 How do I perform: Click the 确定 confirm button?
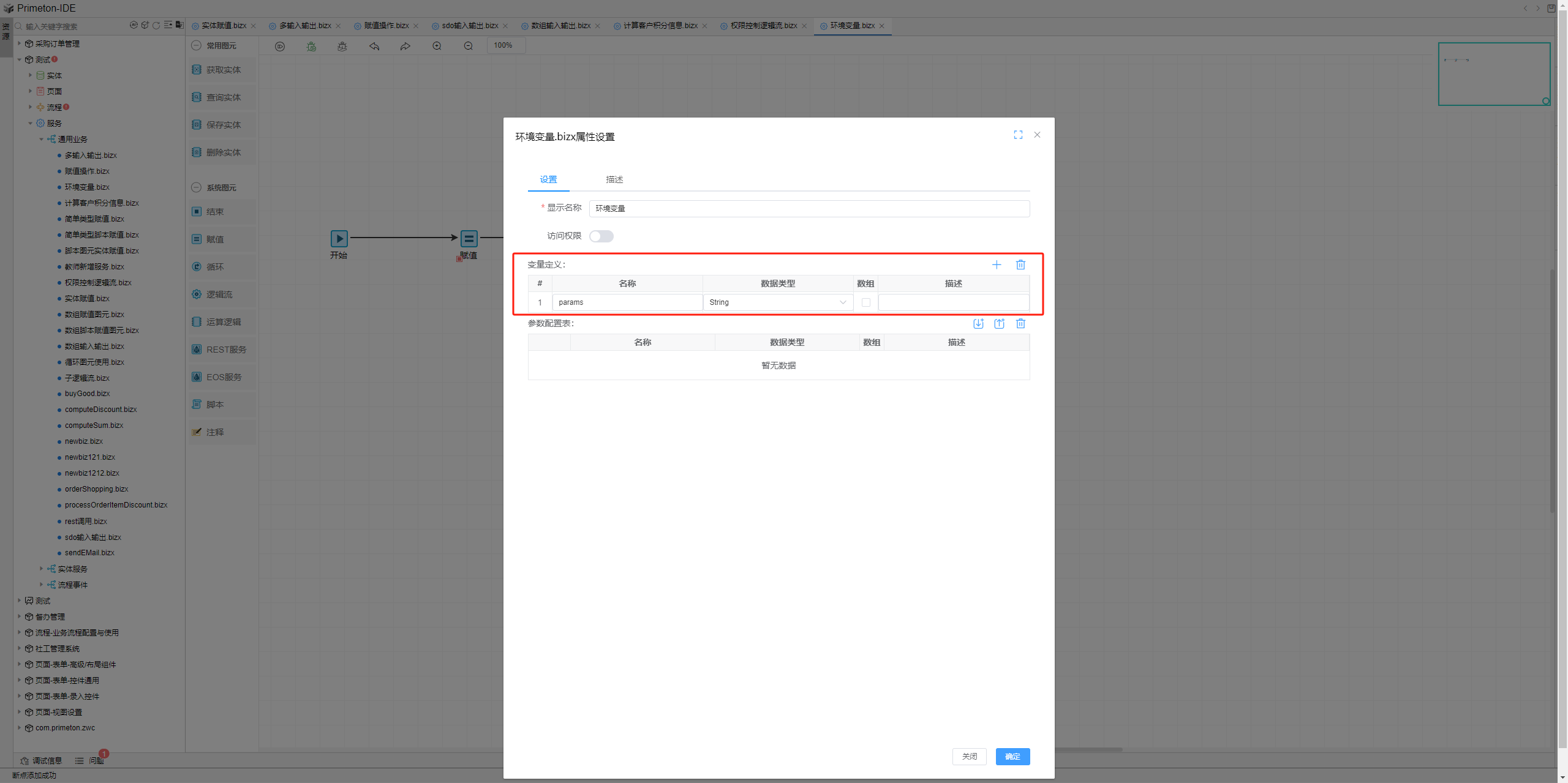coord(1012,757)
